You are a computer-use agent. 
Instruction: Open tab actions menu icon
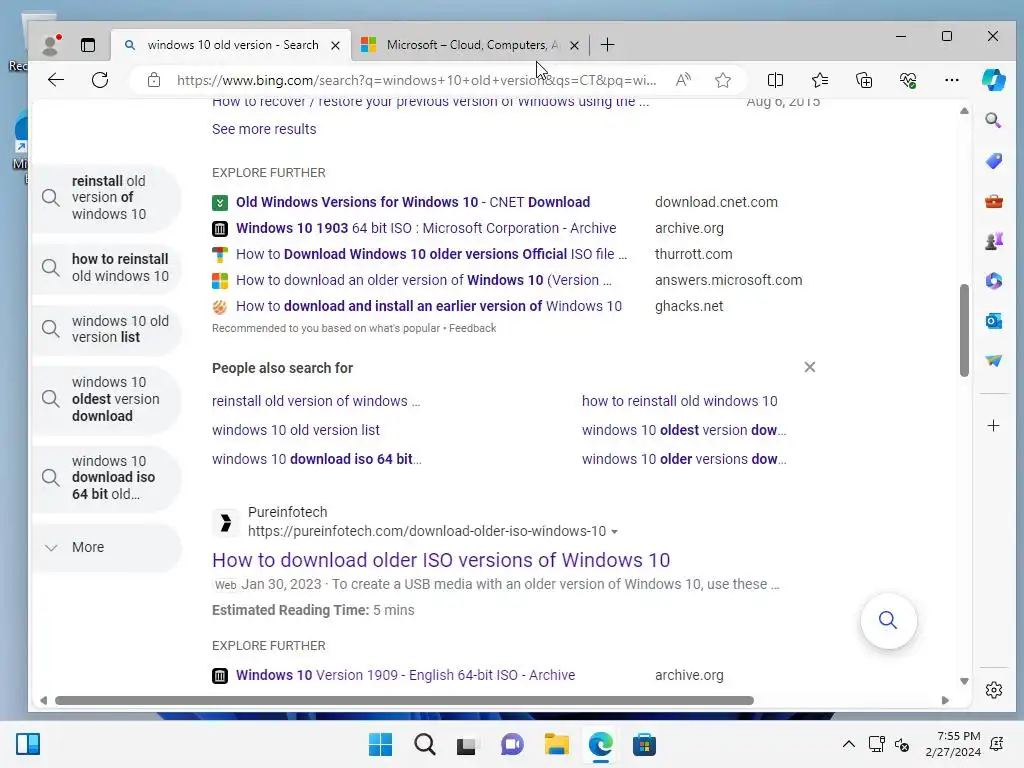(88, 44)
